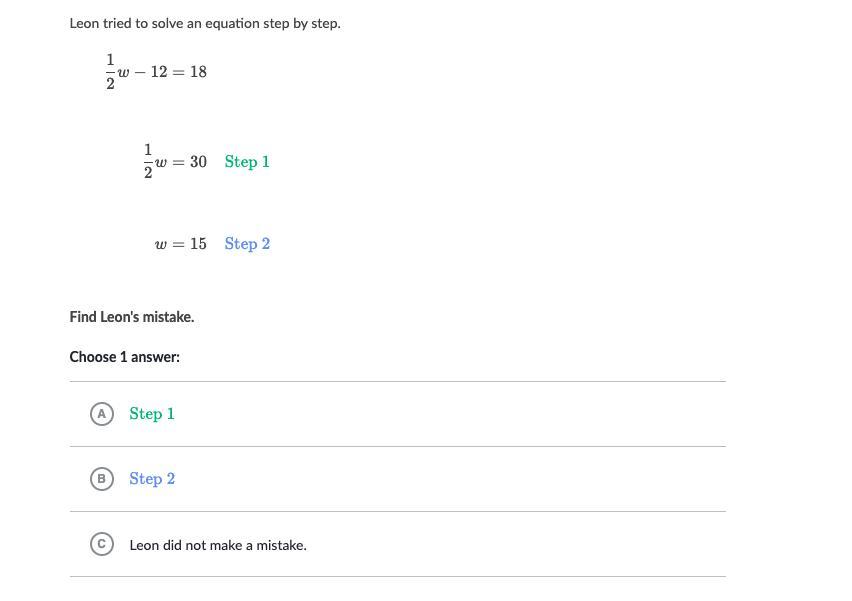Click blue Step 2 label beside equation
This screenshot has width=852, height=601.
point(247,243)
